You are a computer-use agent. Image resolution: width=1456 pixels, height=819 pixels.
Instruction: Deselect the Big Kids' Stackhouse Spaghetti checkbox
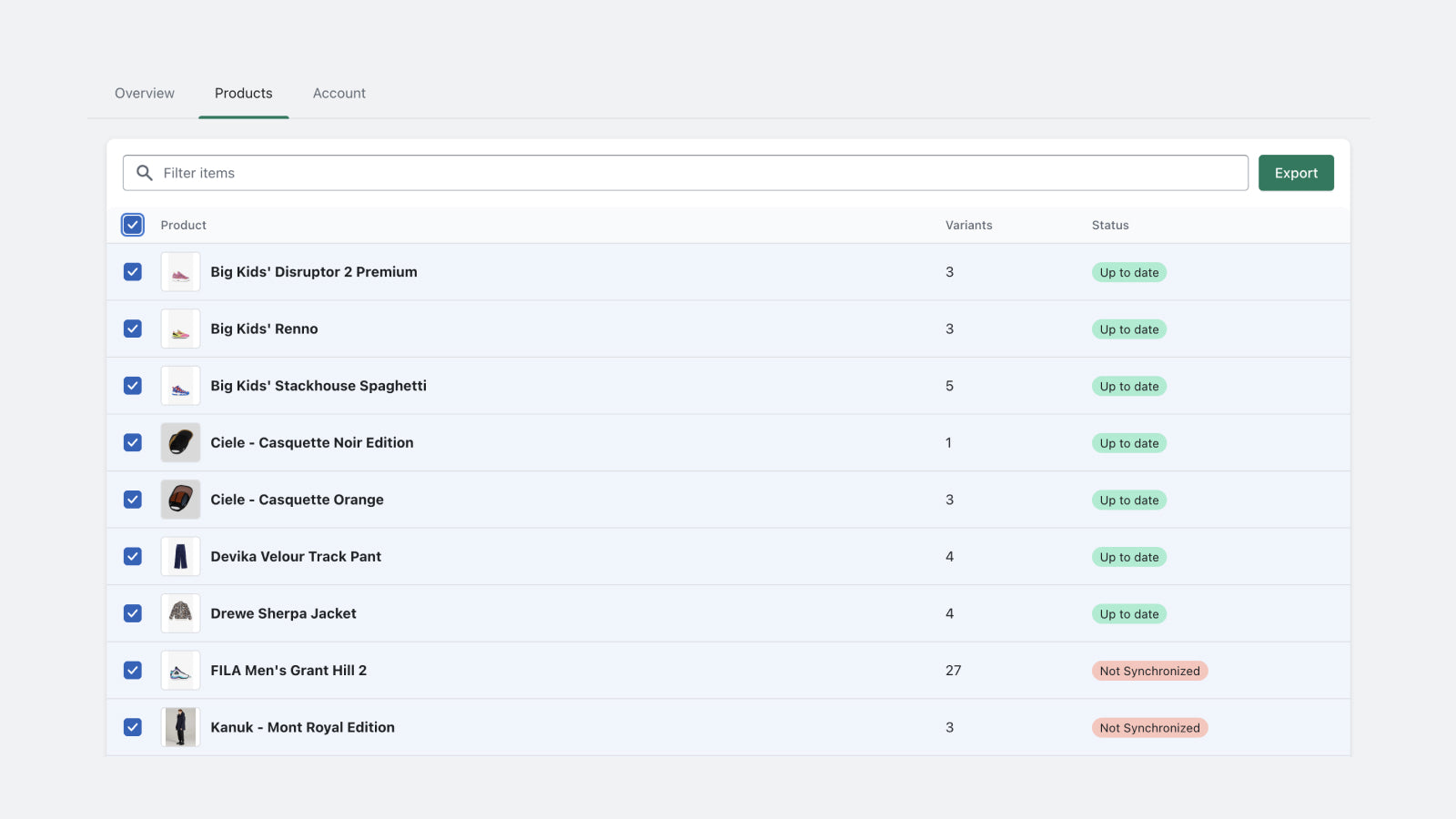[x=133, y=386]
